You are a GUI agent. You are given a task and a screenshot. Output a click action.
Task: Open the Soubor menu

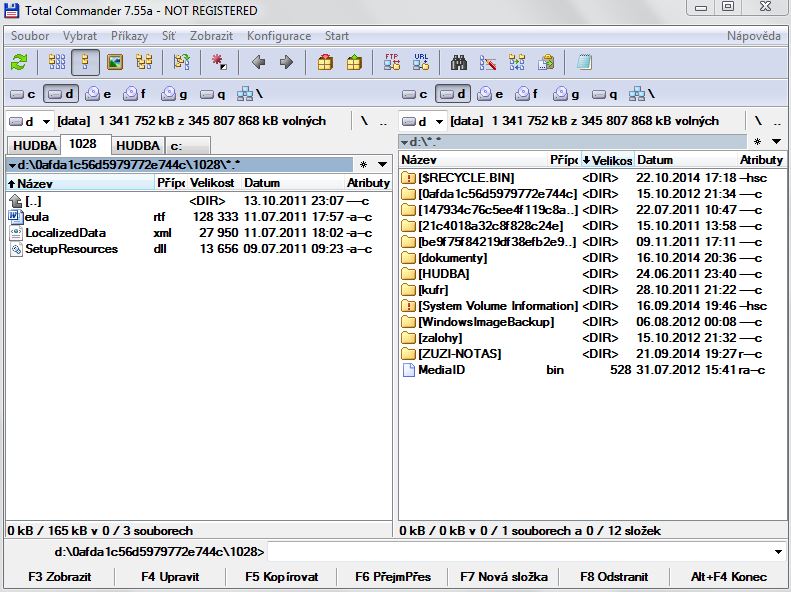(x=30, y=36)
